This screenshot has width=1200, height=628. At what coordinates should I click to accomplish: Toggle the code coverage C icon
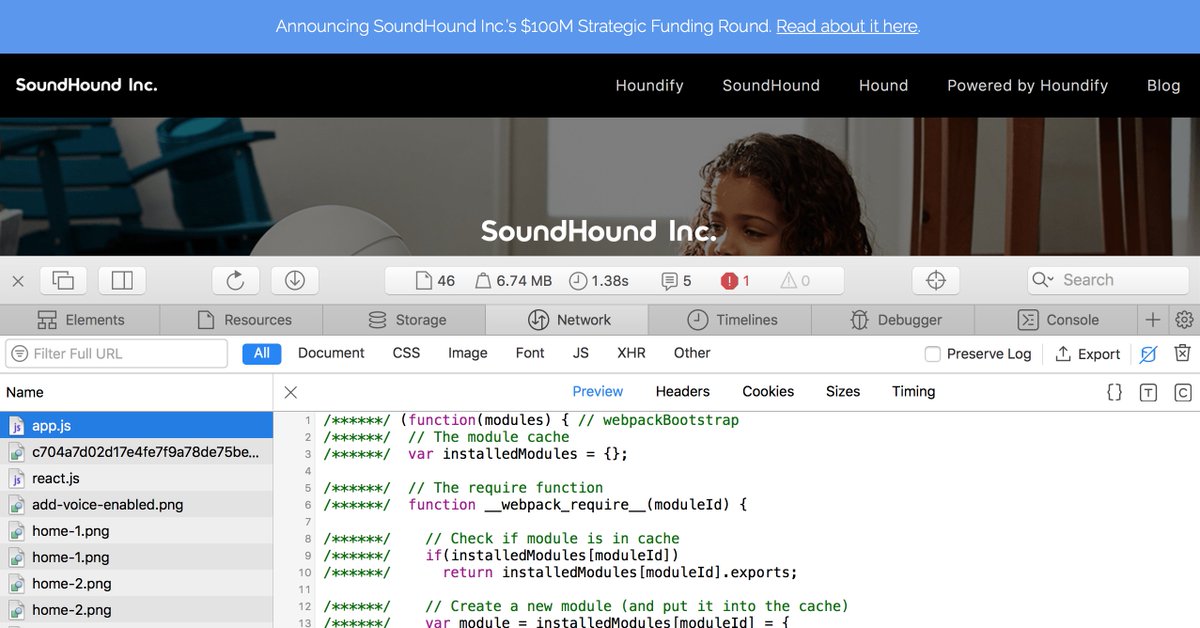[x=1182, y=393]
